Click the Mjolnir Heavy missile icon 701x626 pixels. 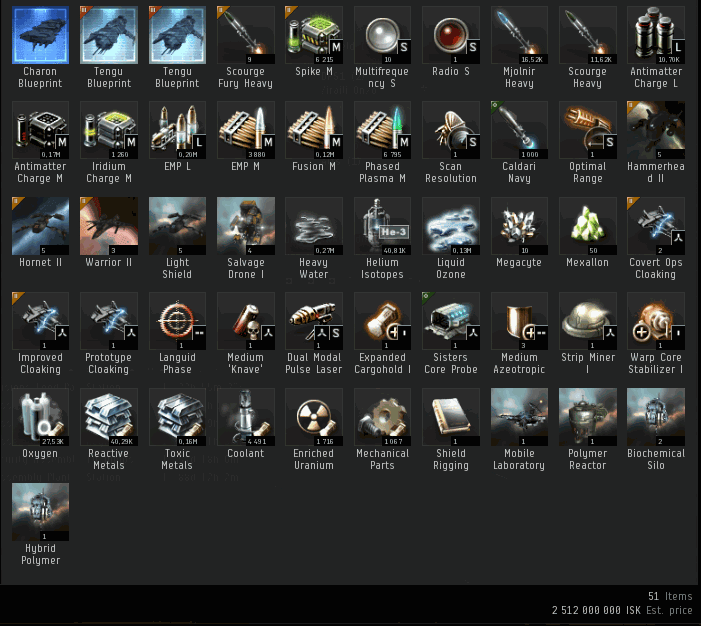519,35
